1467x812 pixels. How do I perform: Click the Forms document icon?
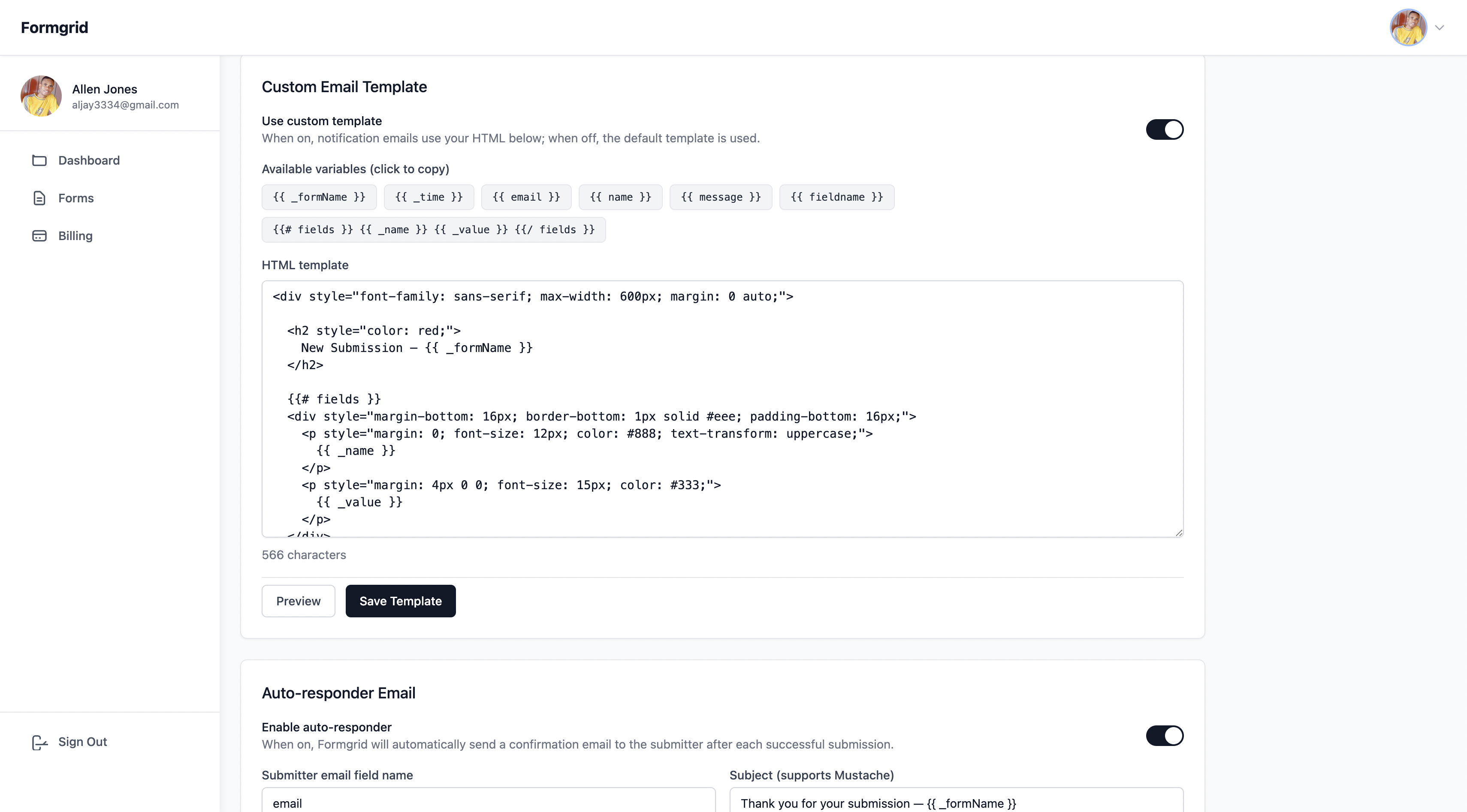point(39,198)
